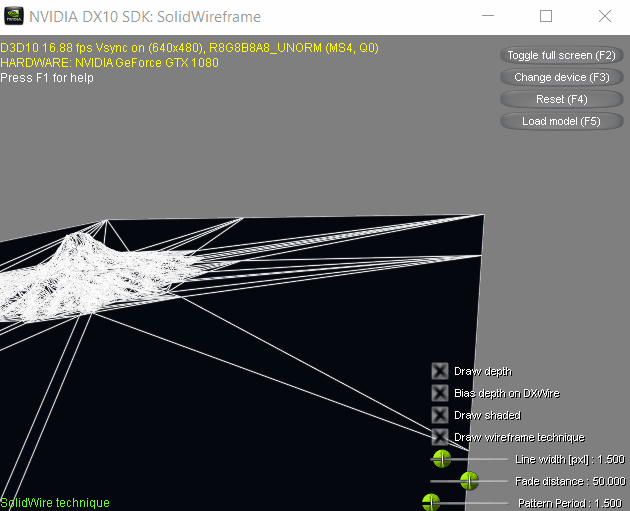Click right end of Line width slider track

tap(505, 459)
